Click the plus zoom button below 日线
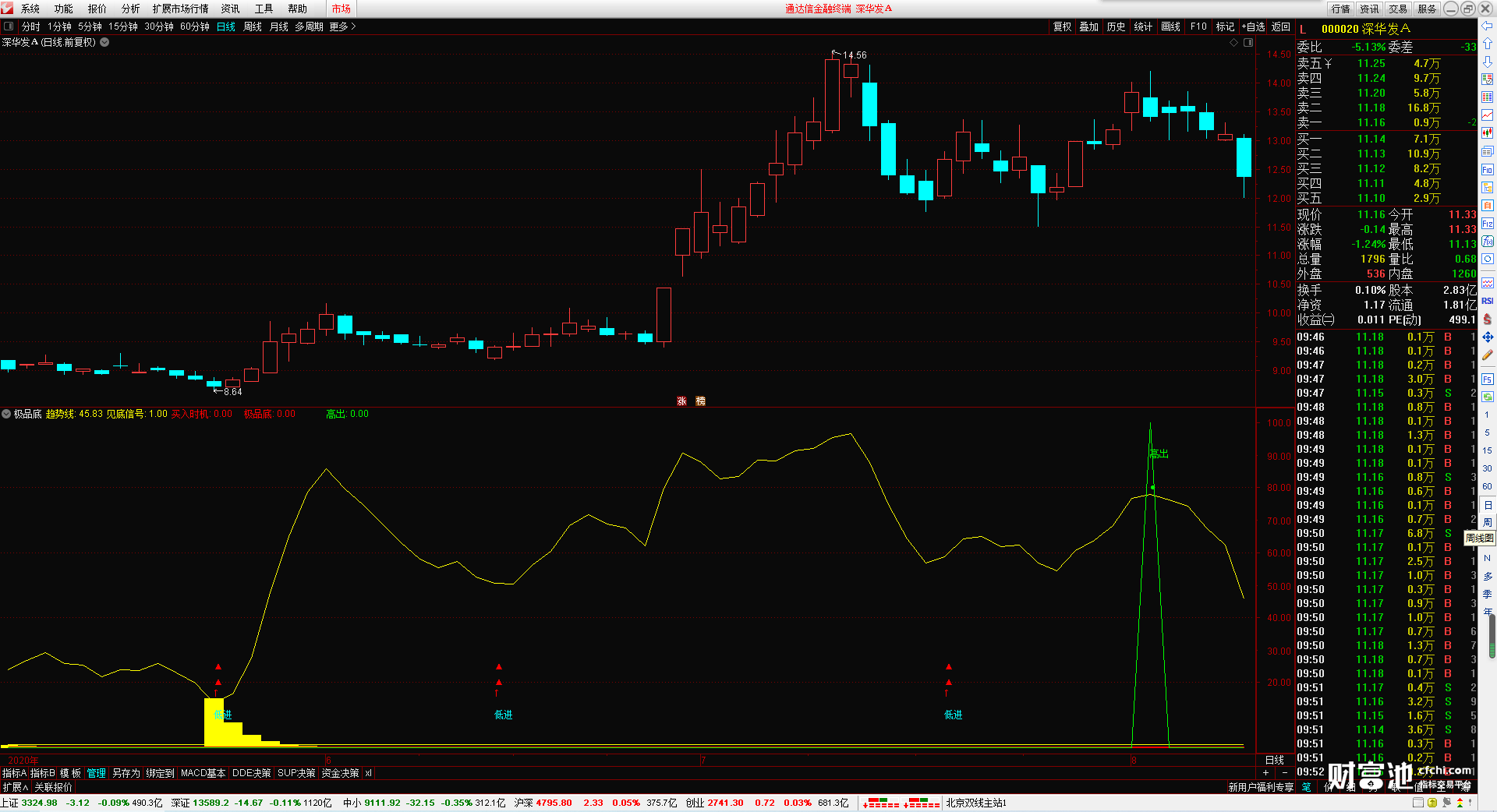Screen dimensions: 1497x812 pyautogui.click(x=1265, y=772)
